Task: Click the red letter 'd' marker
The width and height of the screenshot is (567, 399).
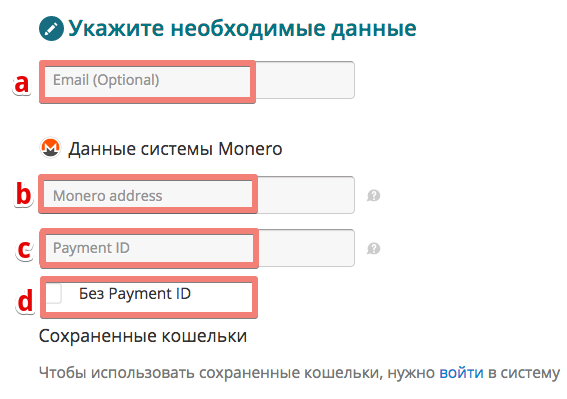Action: point(25,300)
